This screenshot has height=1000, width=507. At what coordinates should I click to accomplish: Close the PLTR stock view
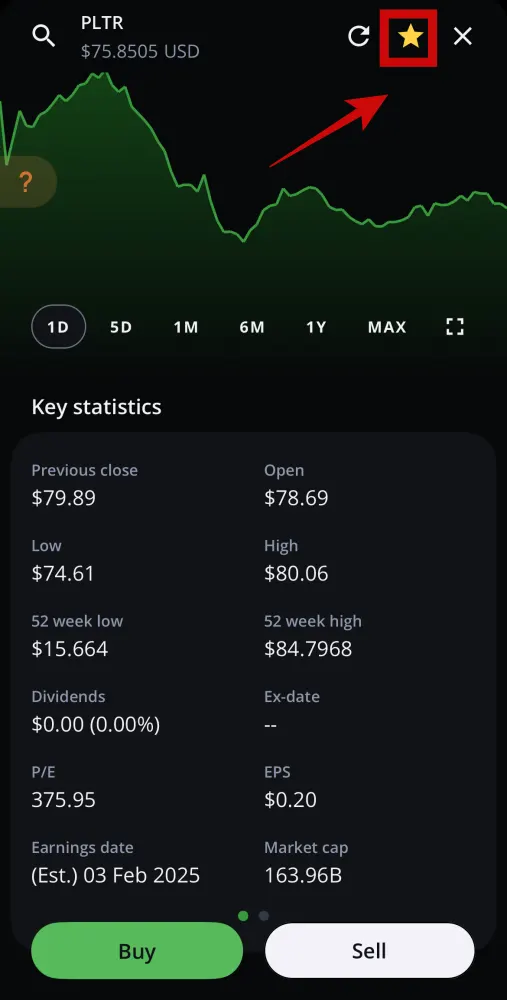[462, 36]
